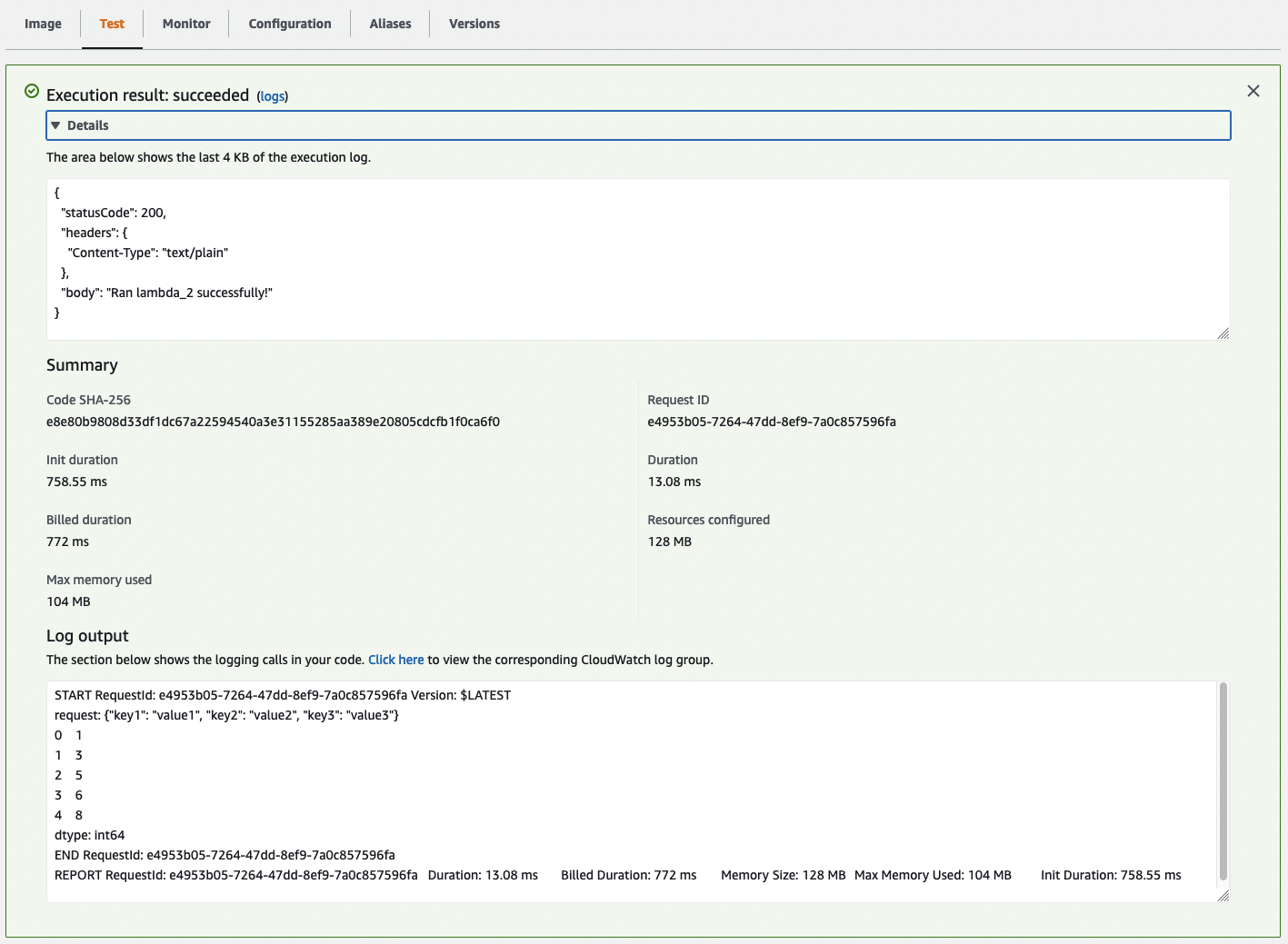Collapse the Details section header
Viewport: 1288px width, 944px height.
click(x=88, y=124)
